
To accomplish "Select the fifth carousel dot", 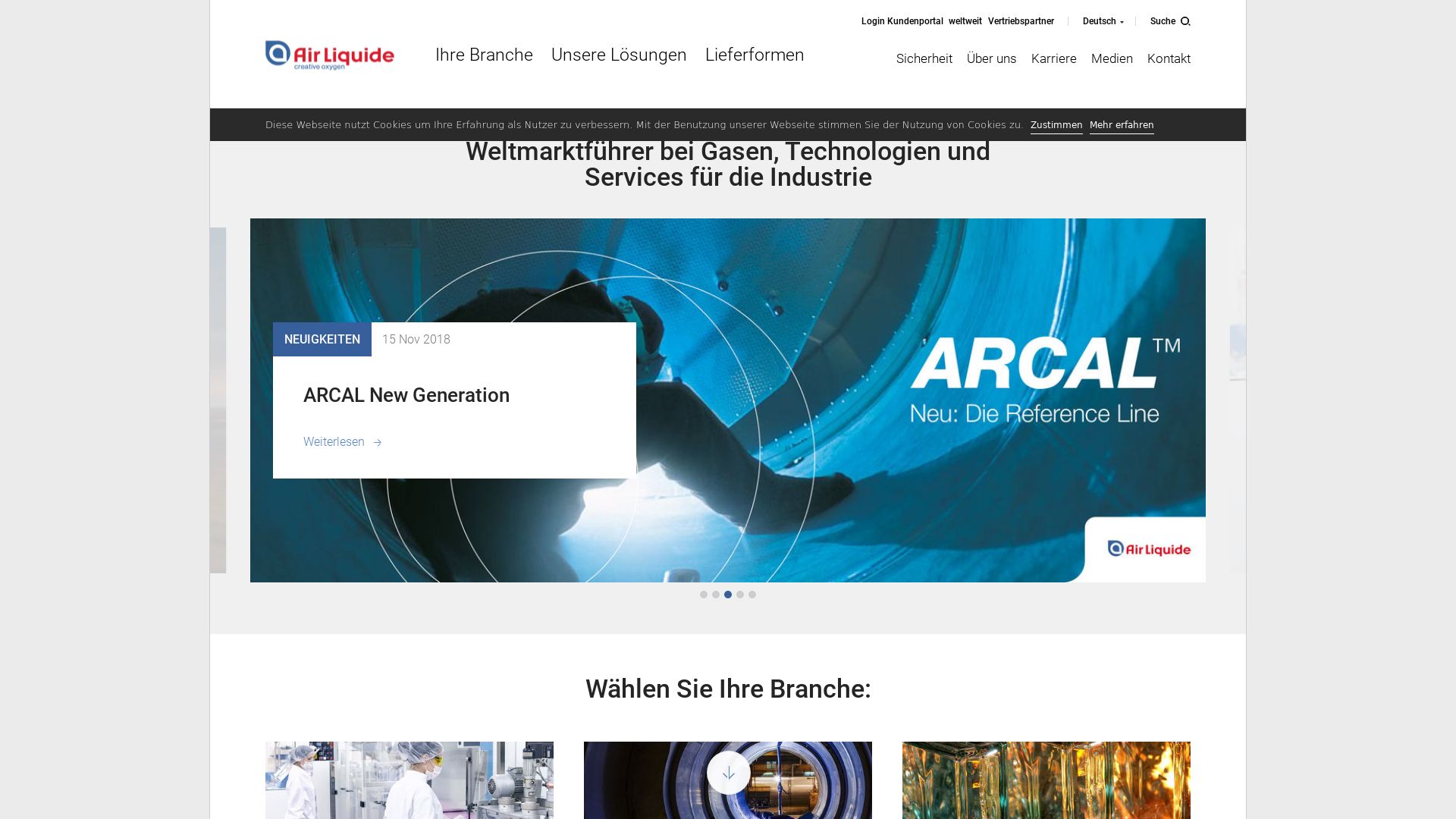I will pyautogui.click(x=752, y=595).
